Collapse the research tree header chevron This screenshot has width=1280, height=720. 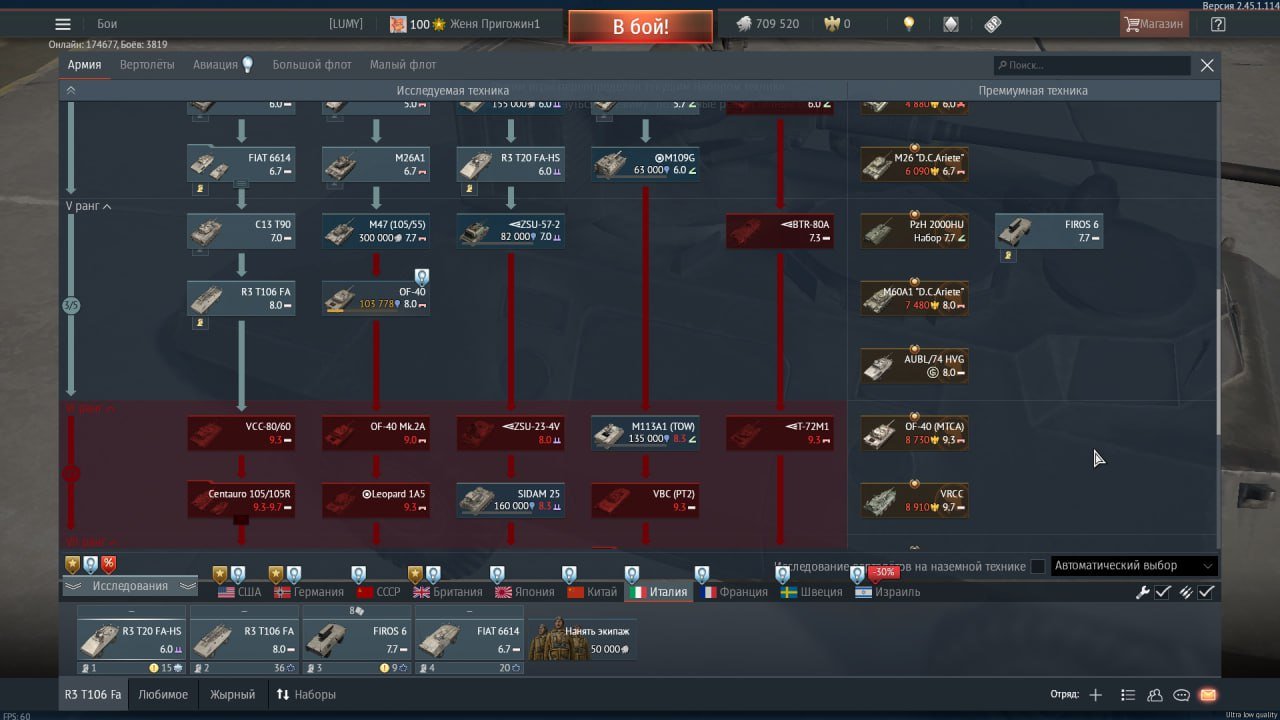(71, 90)
